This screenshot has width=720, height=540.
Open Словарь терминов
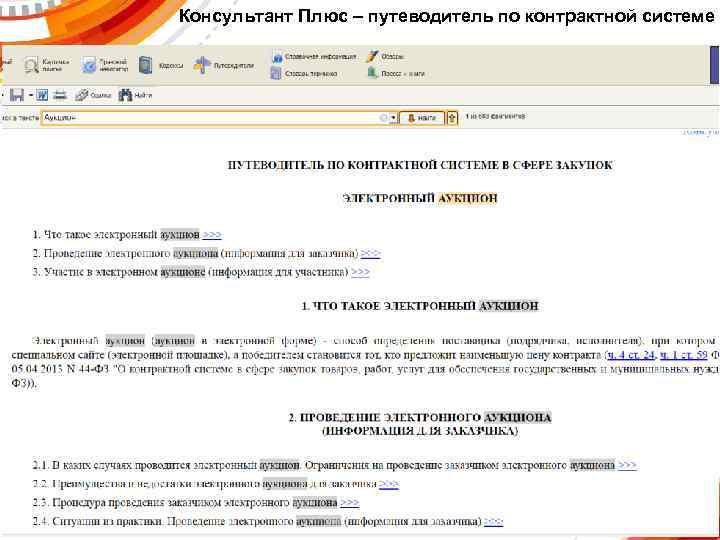pos(304,73)
